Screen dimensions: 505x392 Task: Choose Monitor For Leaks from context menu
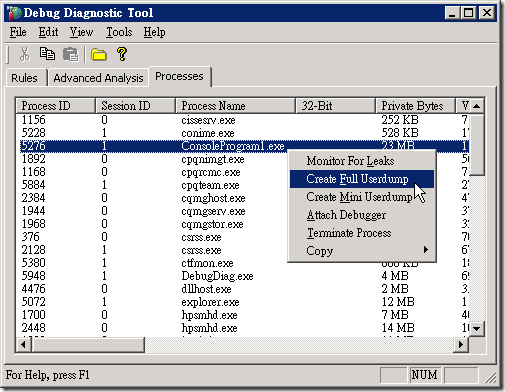point(362,161)
